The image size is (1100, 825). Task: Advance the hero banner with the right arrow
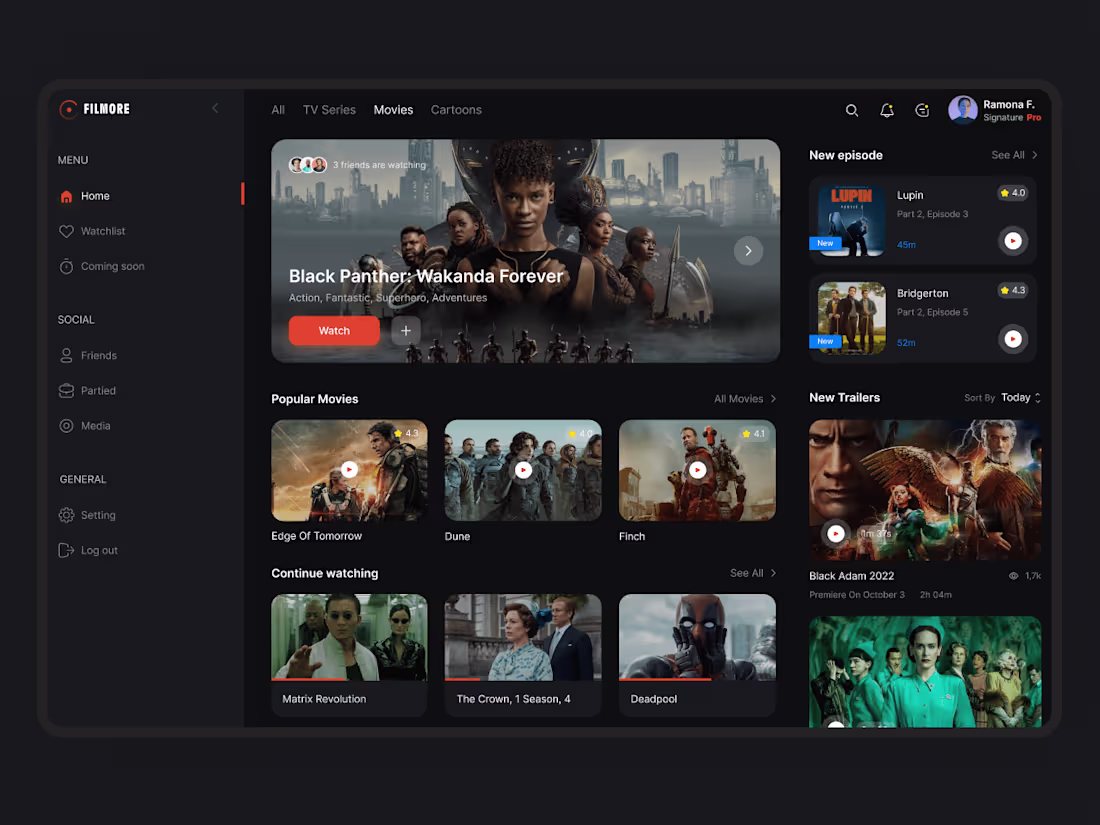748,251
